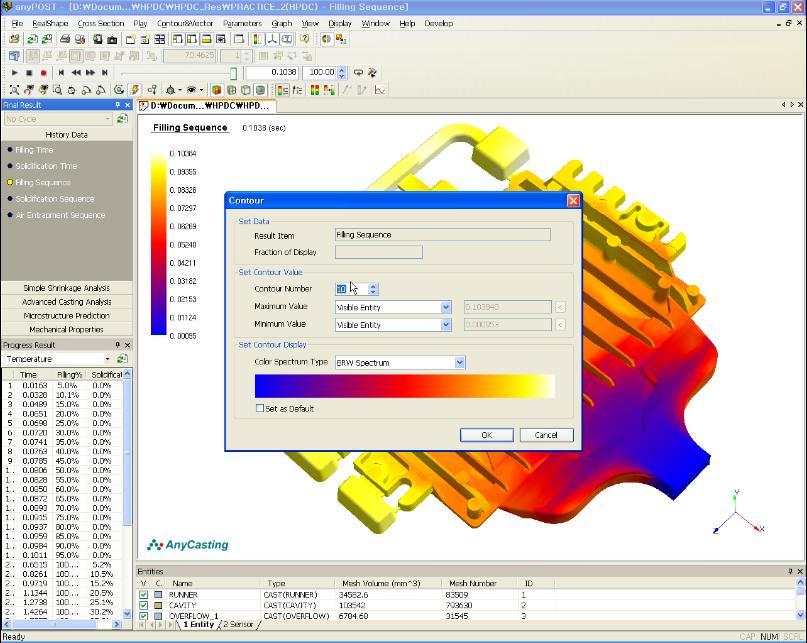Jump to the first animation frame
The image size is (807, 643).
pos(61,73)
